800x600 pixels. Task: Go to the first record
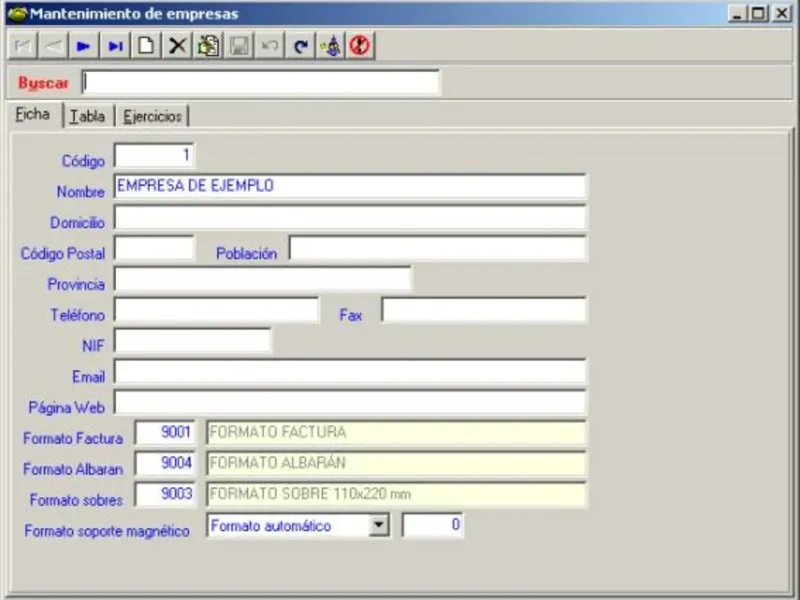point(22,46)
